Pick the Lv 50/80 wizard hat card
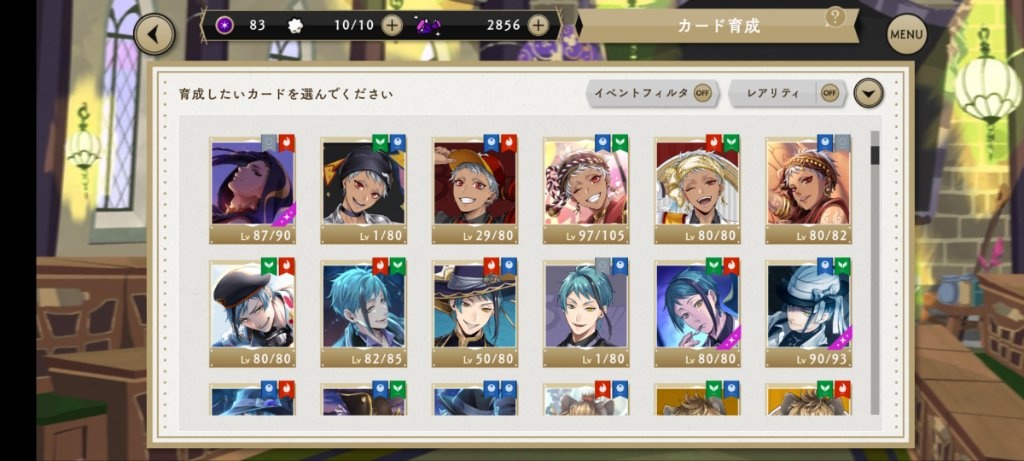The width and height of the screenshot is (1024, 461). pos(475,313)
